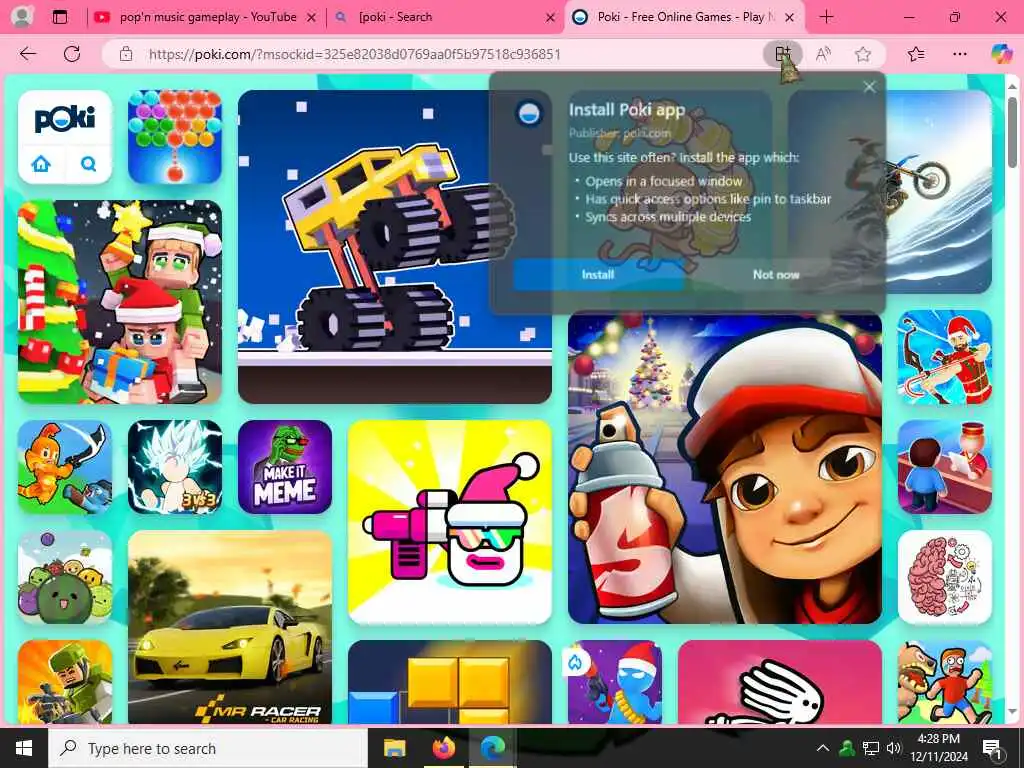Open the bubble shooter game thumbnail

click(x=175, y=137)
